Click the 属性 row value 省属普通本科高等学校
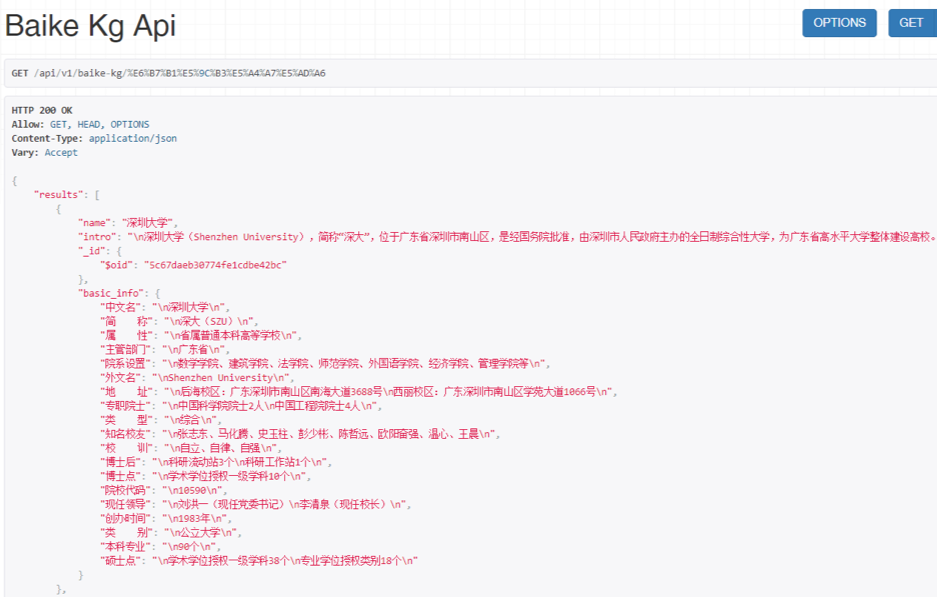937x597 pixels. [x=231, y=335]
